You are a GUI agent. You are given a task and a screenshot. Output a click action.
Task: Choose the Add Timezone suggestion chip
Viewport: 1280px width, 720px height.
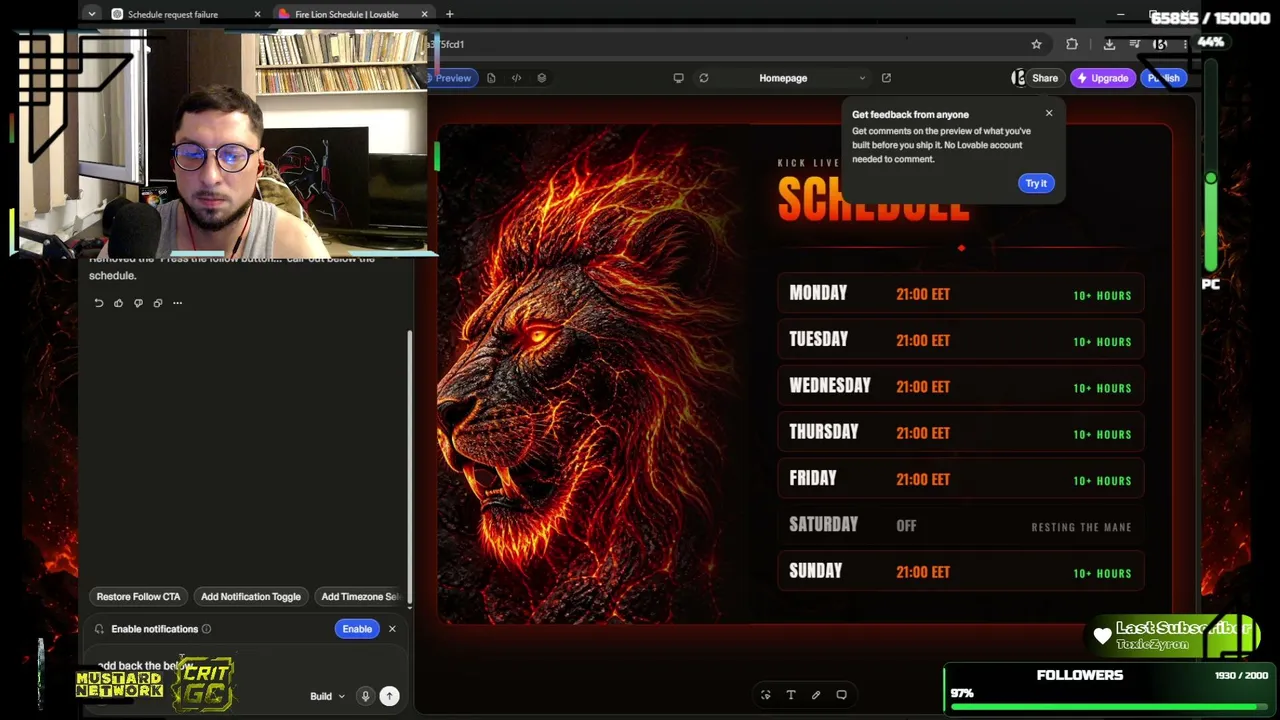(x=360, y=597)
